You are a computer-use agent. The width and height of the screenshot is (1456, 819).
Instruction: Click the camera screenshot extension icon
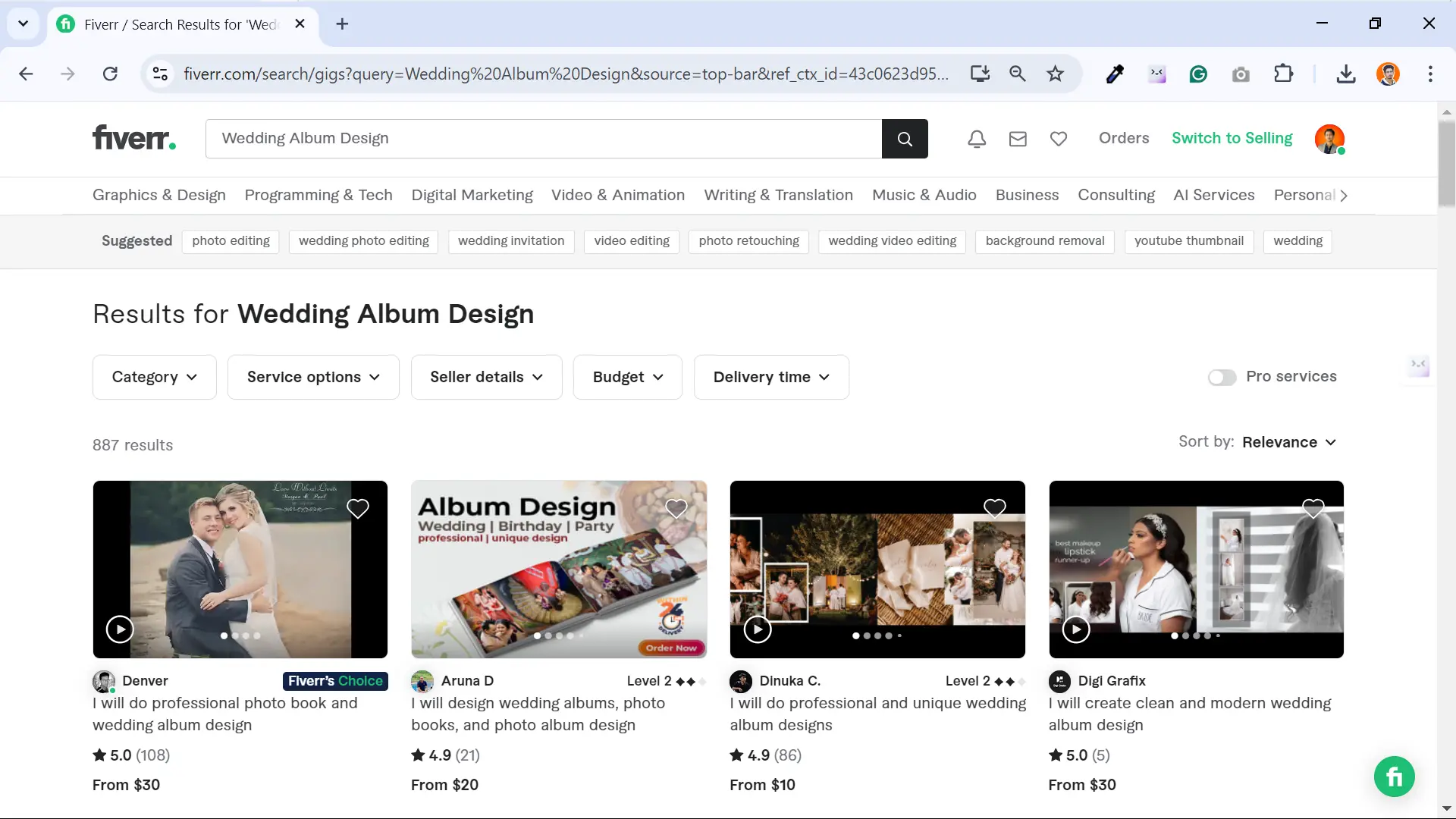1241,74
